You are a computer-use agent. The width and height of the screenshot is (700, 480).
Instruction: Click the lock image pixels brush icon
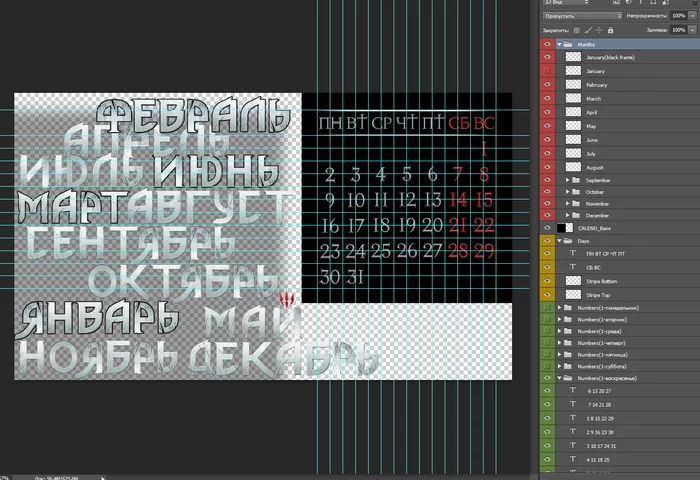(x=588, y=30)
